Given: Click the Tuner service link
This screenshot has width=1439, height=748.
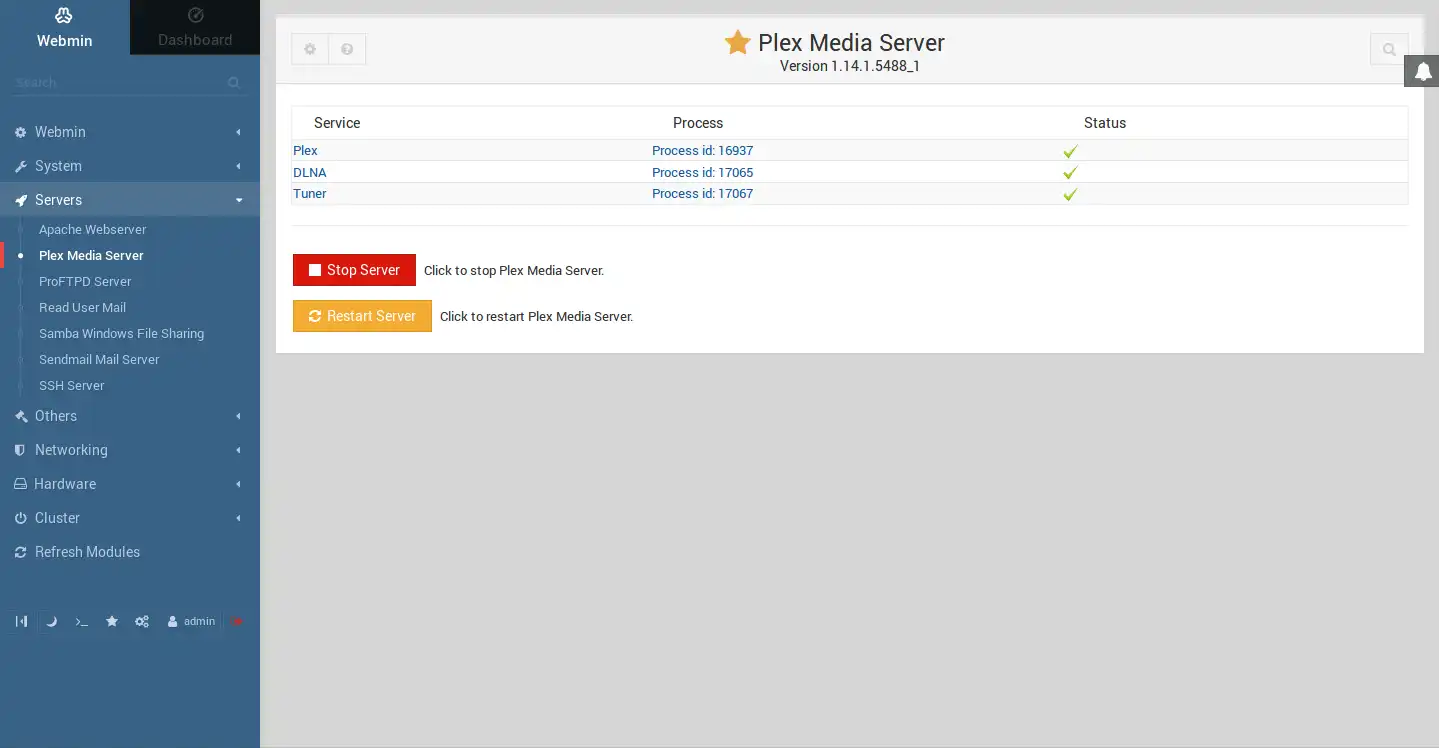Looking at the screenshot, I should click(x=310, y=194).
